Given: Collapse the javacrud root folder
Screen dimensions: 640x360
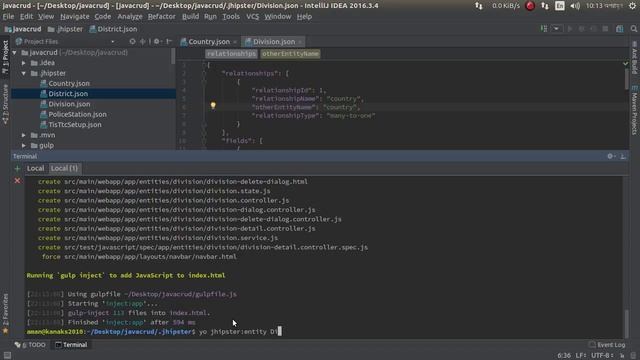Looking at the screenshot, I should (x=15, y=53).
